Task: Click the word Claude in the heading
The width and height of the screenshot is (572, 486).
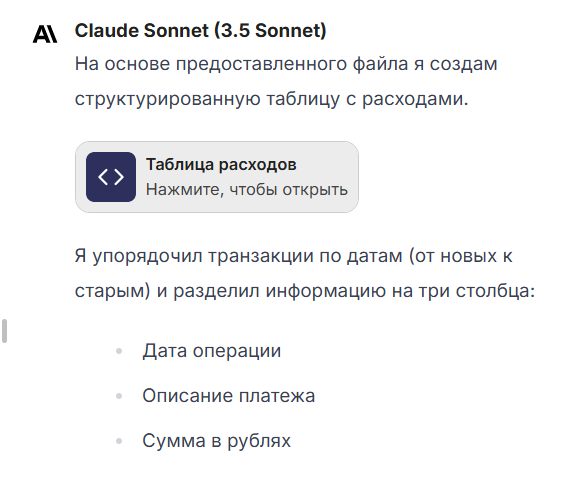Action: click(107, 31)
